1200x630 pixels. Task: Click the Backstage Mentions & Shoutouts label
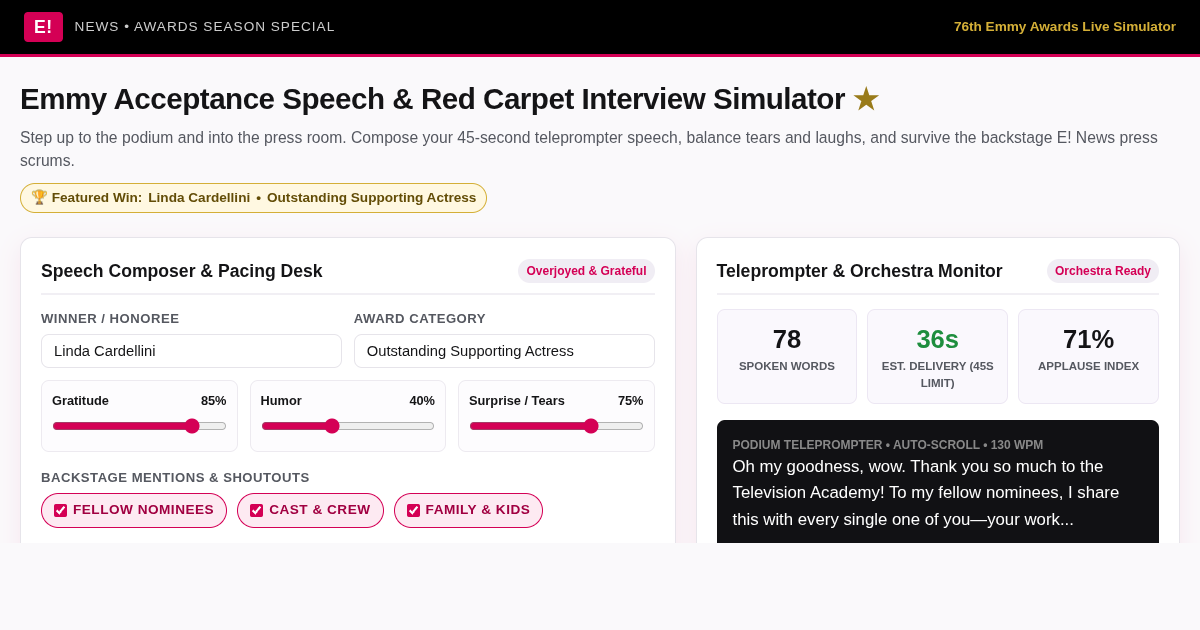click(x=175, y=478)
